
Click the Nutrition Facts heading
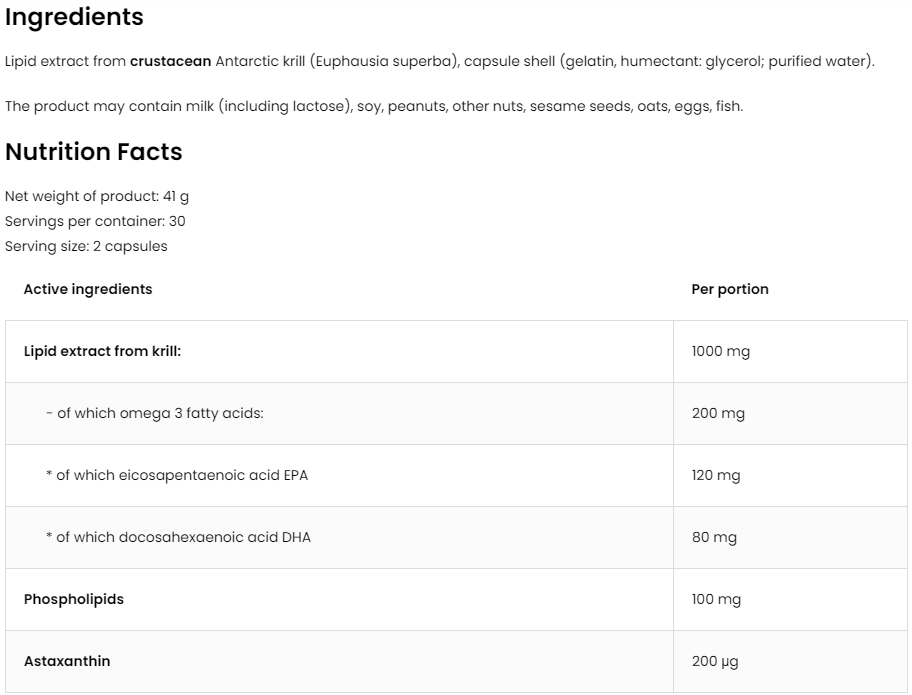pos(94,152)
